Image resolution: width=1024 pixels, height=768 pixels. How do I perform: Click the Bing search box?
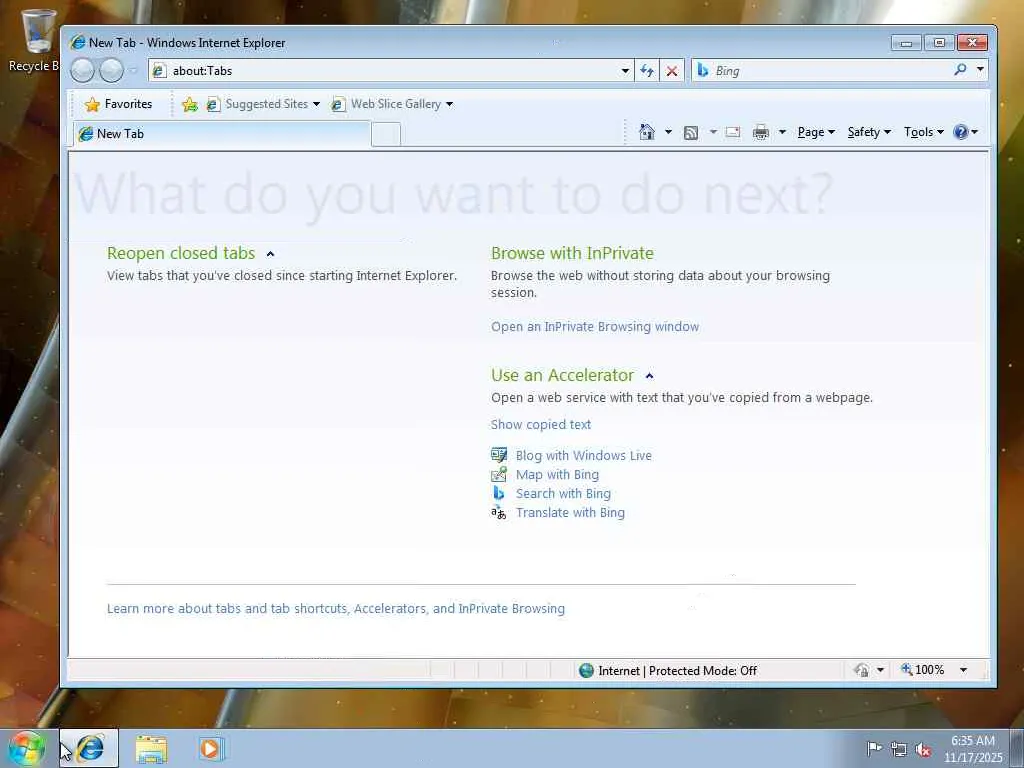(x=822, y=71)
